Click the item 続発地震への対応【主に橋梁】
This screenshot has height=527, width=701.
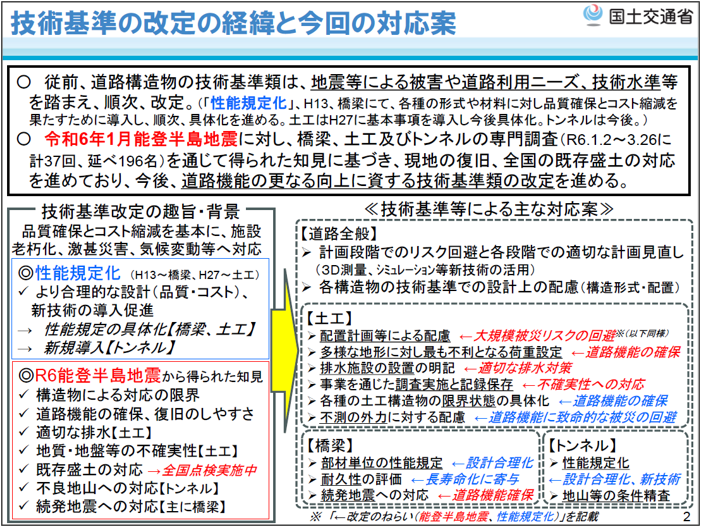click(x=131, y=507)
